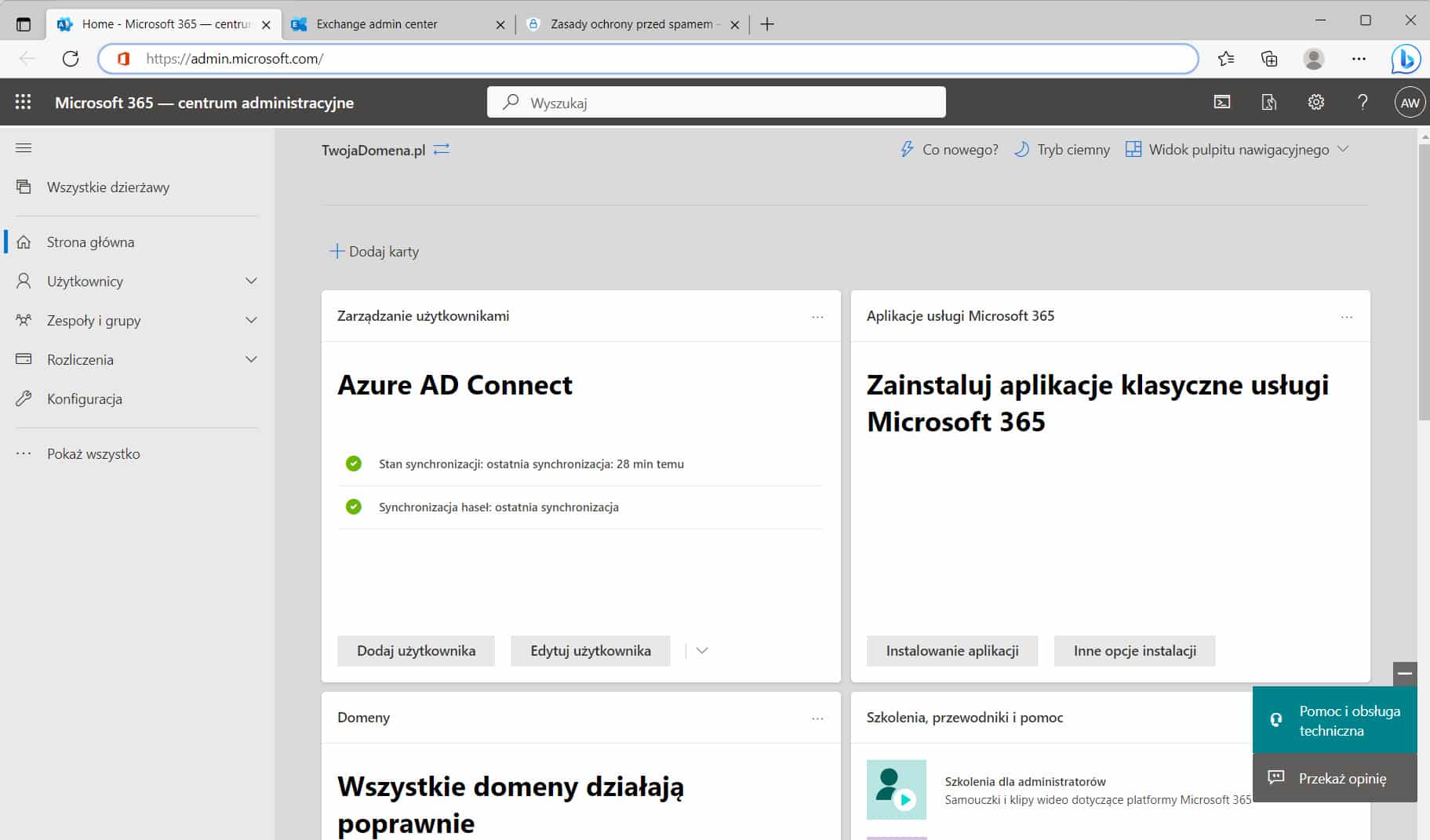Click the browser address bar
The height and width of the screenshot is (840, 1430).
(x=648, y=59)
